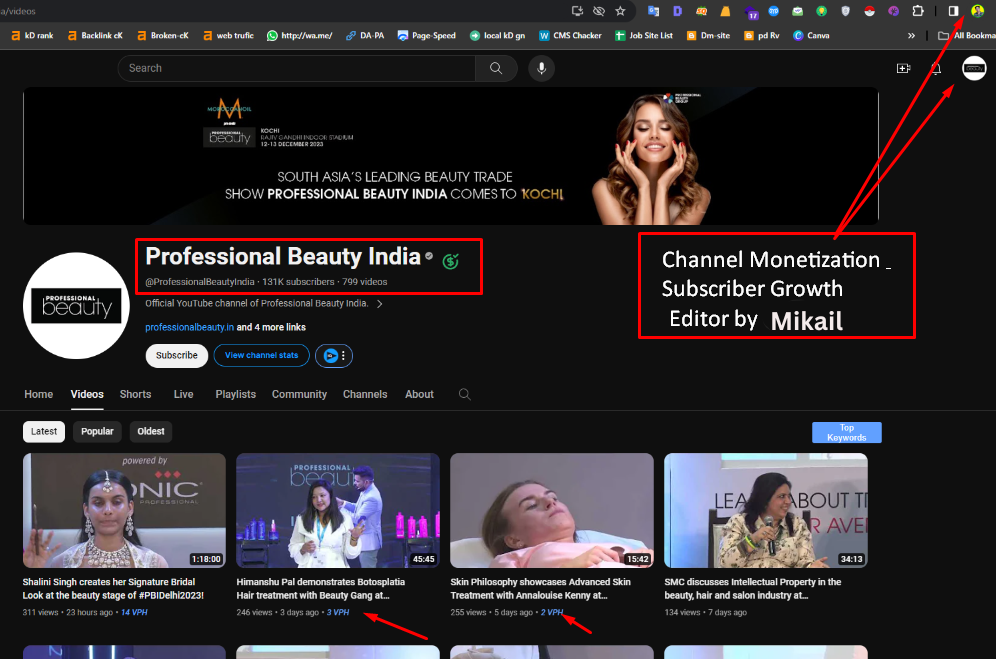Open the browser extensions puzzle icon
The width and height of the screenshot is (996, 659).
coord(917,11)
